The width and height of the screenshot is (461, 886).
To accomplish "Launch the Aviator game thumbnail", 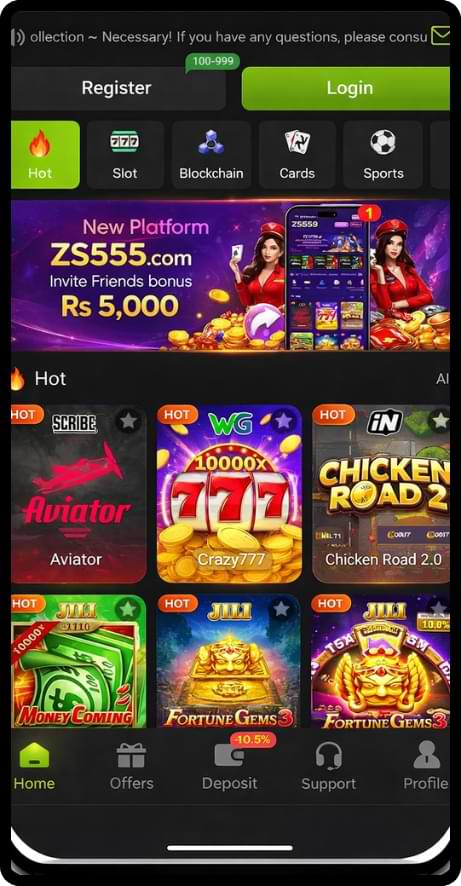I will 79,494.
